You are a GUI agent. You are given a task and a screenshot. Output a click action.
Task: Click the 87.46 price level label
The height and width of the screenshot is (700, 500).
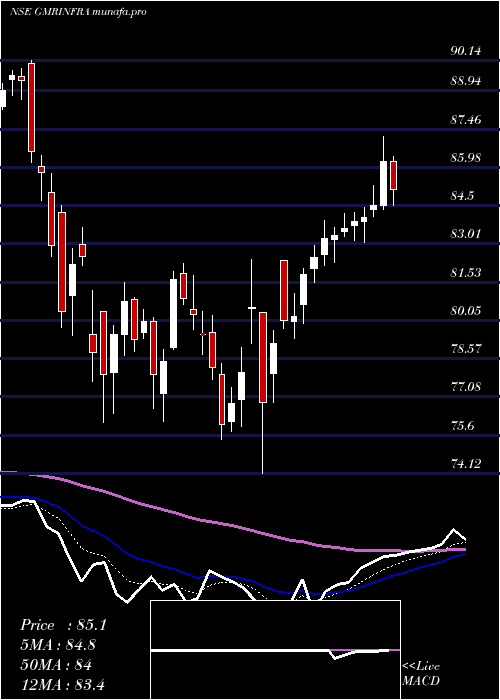466,120
